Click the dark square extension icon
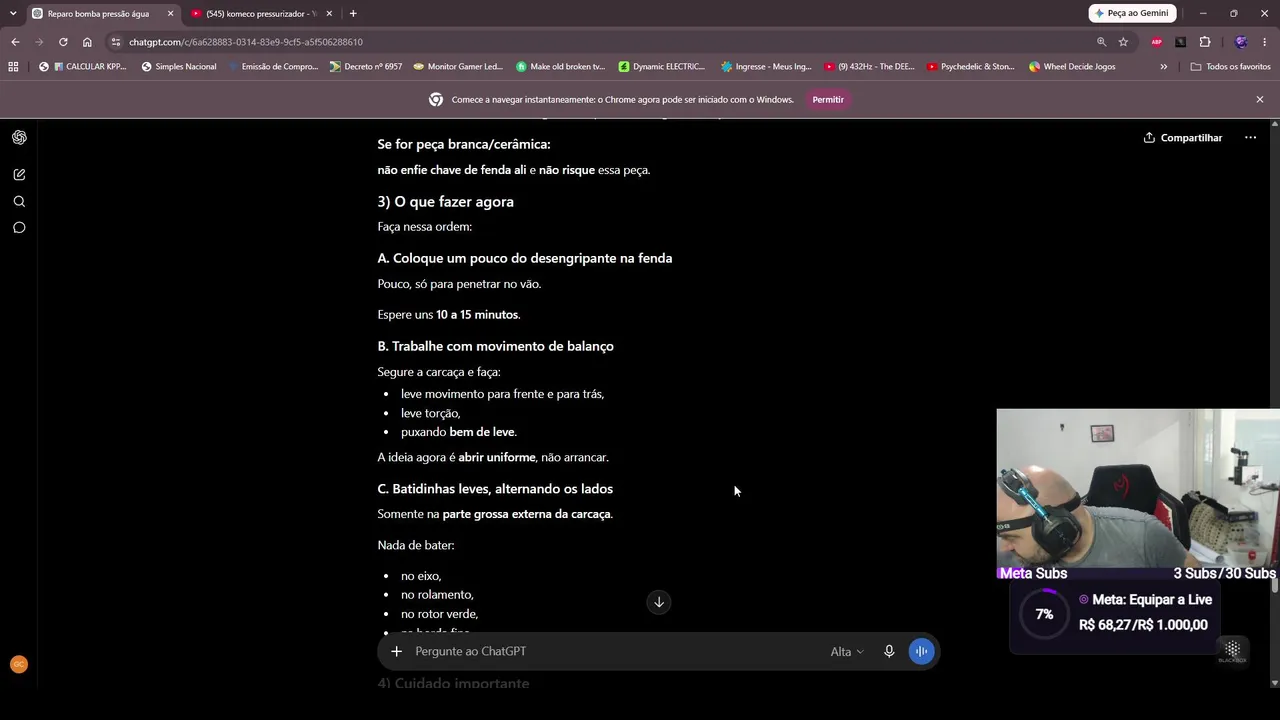The width and height of the screenshot is (1280, 720). pyautogui.click(x=1181, y=42)
